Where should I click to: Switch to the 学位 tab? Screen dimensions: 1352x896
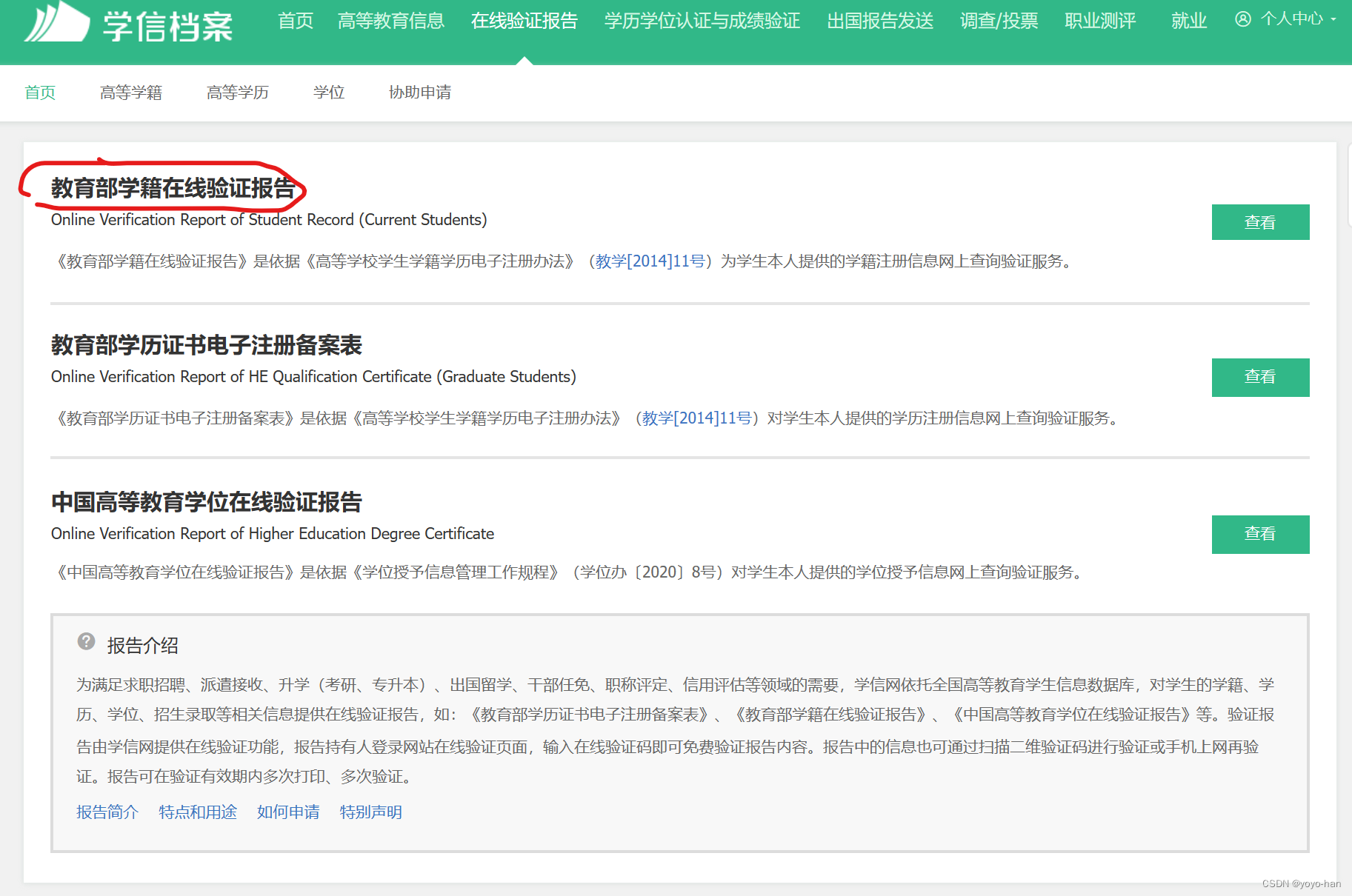tap(329, 93)
